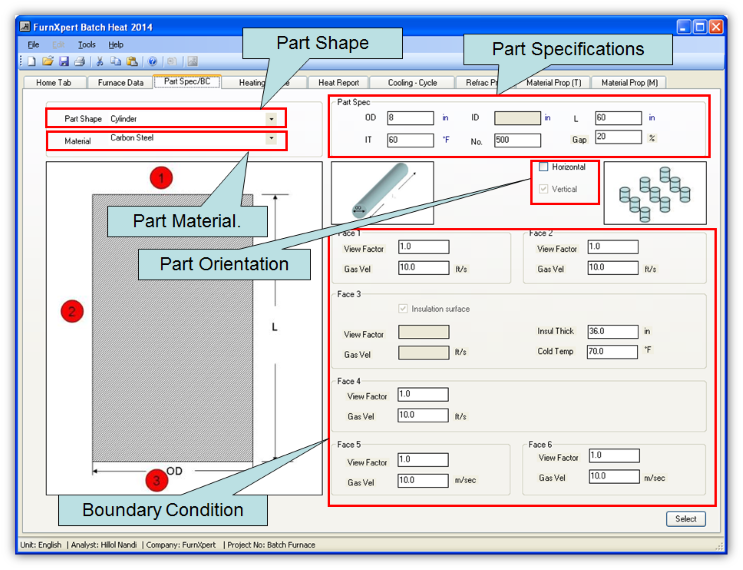743x570 pixels.
Task: Click the Cold Temp input field
Action: point(612,352)
